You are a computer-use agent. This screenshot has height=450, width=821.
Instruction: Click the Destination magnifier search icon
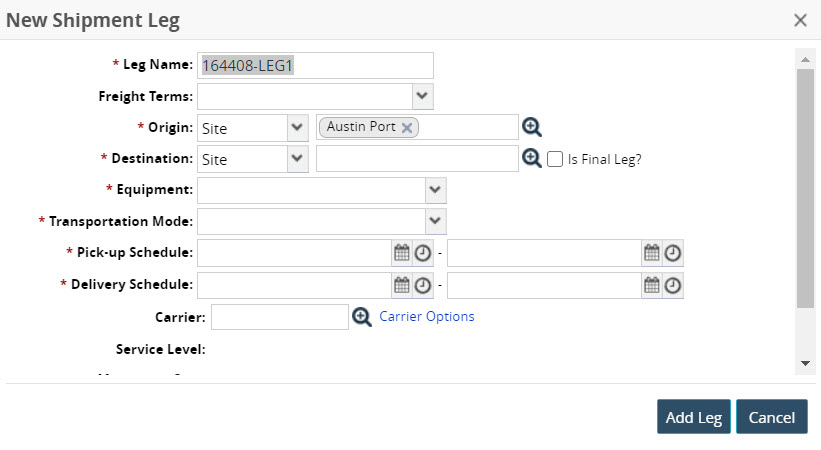[532, 158]
